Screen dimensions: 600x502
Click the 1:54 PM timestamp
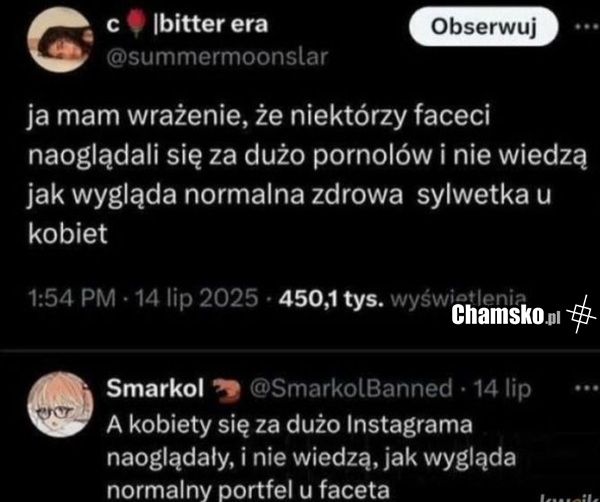coord(72,298)
